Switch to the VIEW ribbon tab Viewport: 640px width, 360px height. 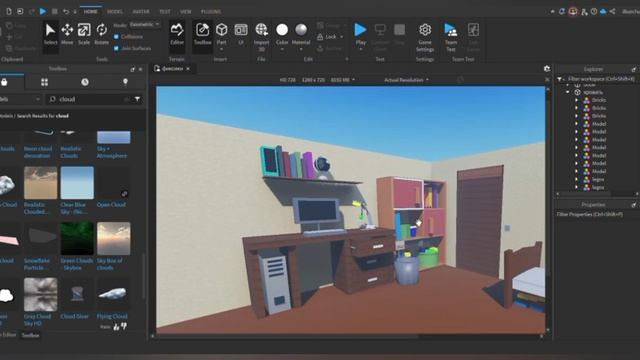tap(186, 12)
